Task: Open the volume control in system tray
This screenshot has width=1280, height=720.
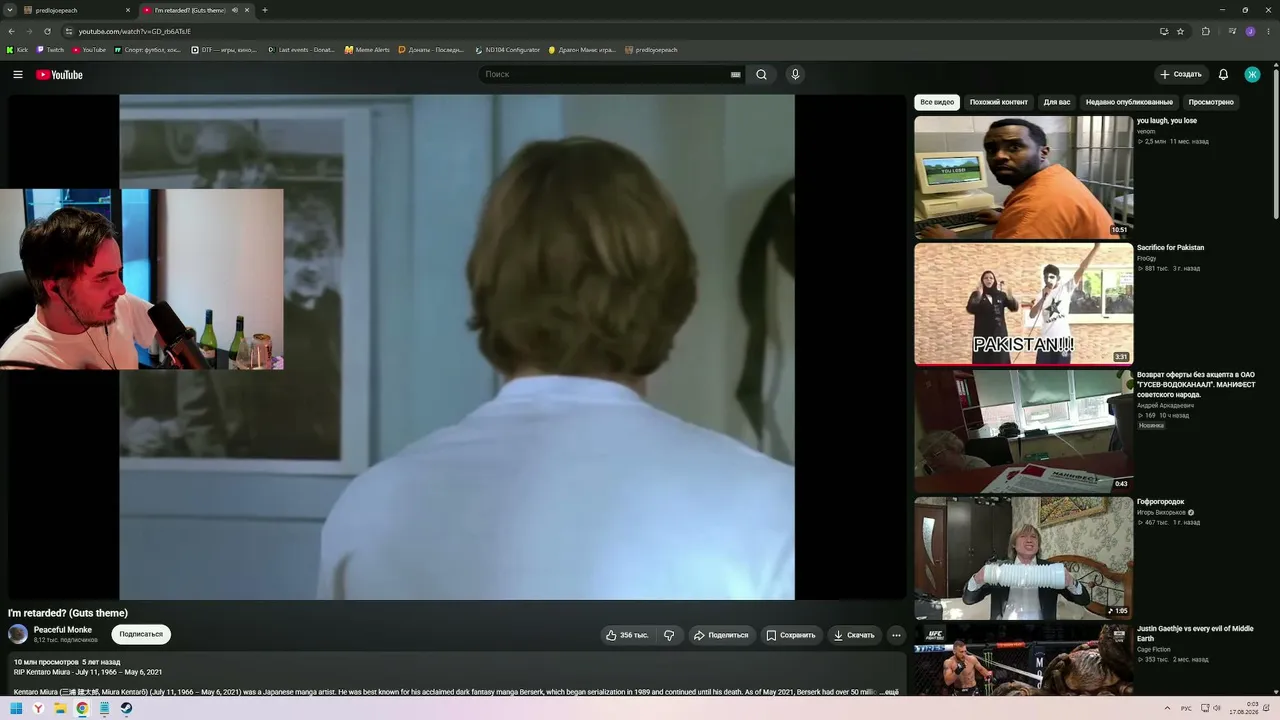Action: (x=1215, y=708)
